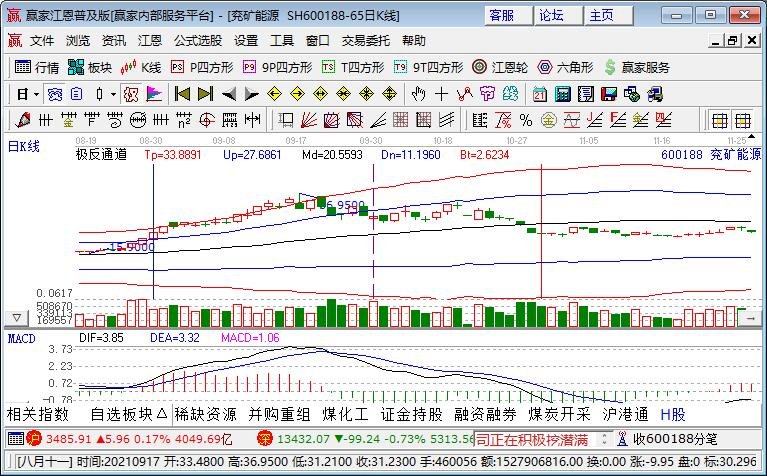This screenshot has width=767, height=476.
Task: Click yellow diamond horizontal compress icon
Action: click(343, 94)
